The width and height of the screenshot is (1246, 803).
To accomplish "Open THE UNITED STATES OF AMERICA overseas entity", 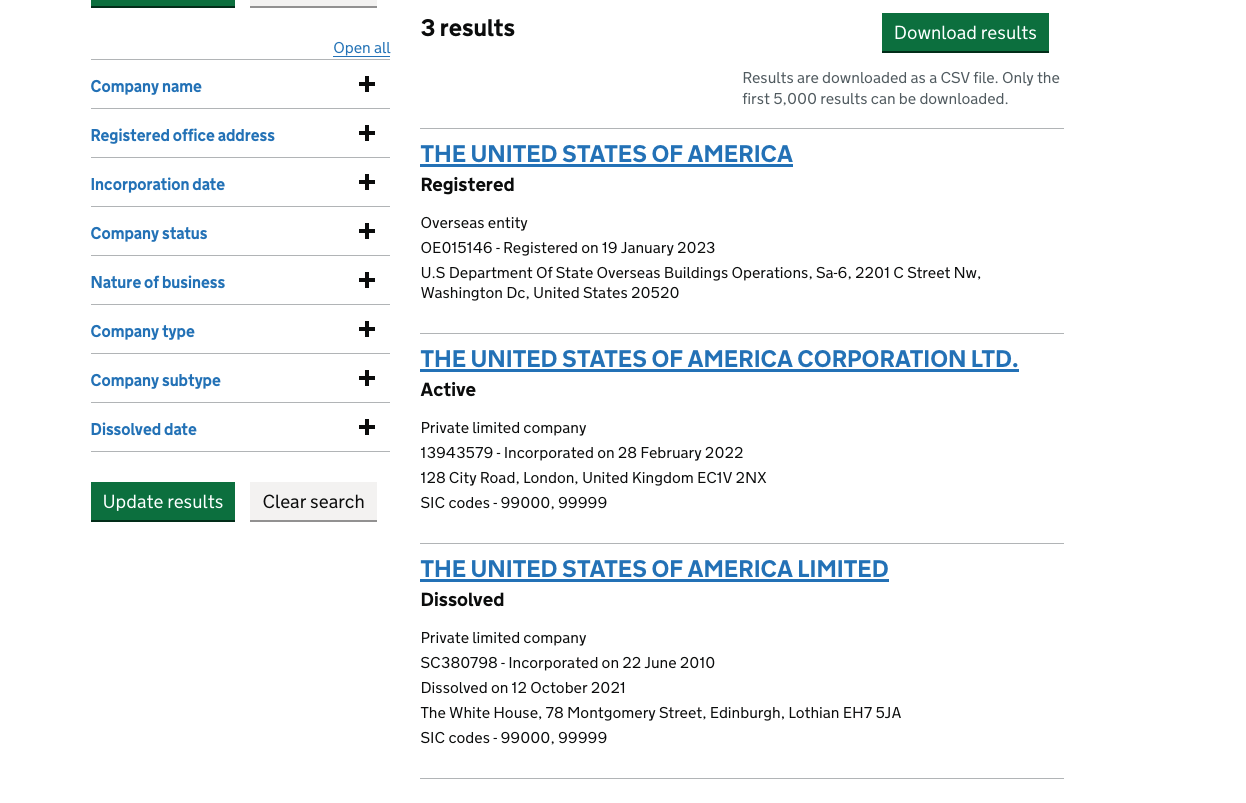I will click(x=606, y=154).
